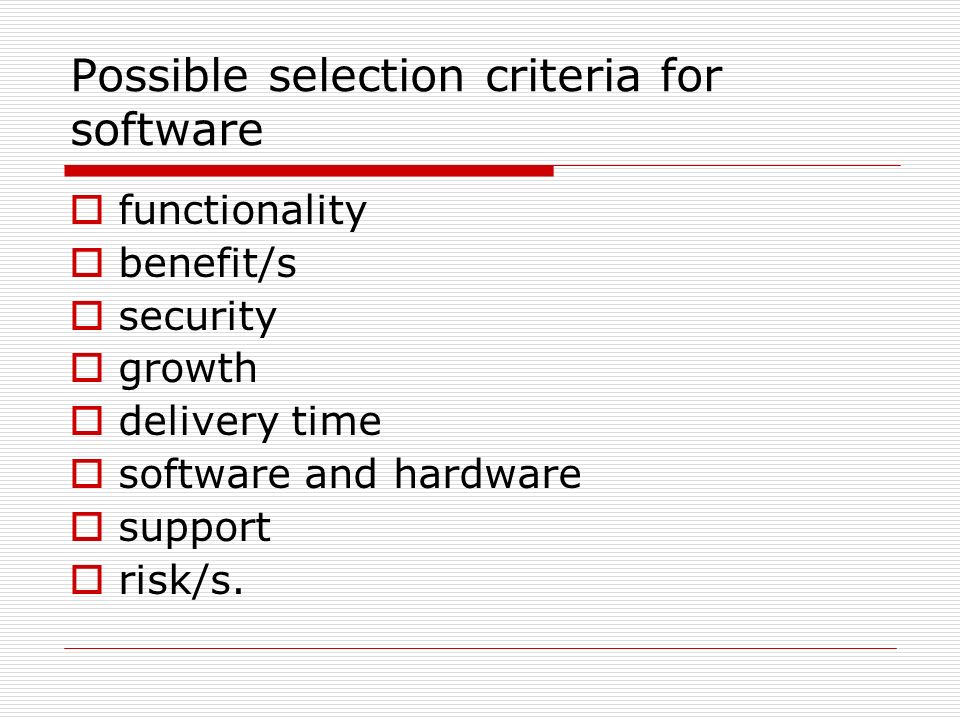Click the red square bullet beside support
This screenshot has width=960, height=720.
(x=87, y=527)
